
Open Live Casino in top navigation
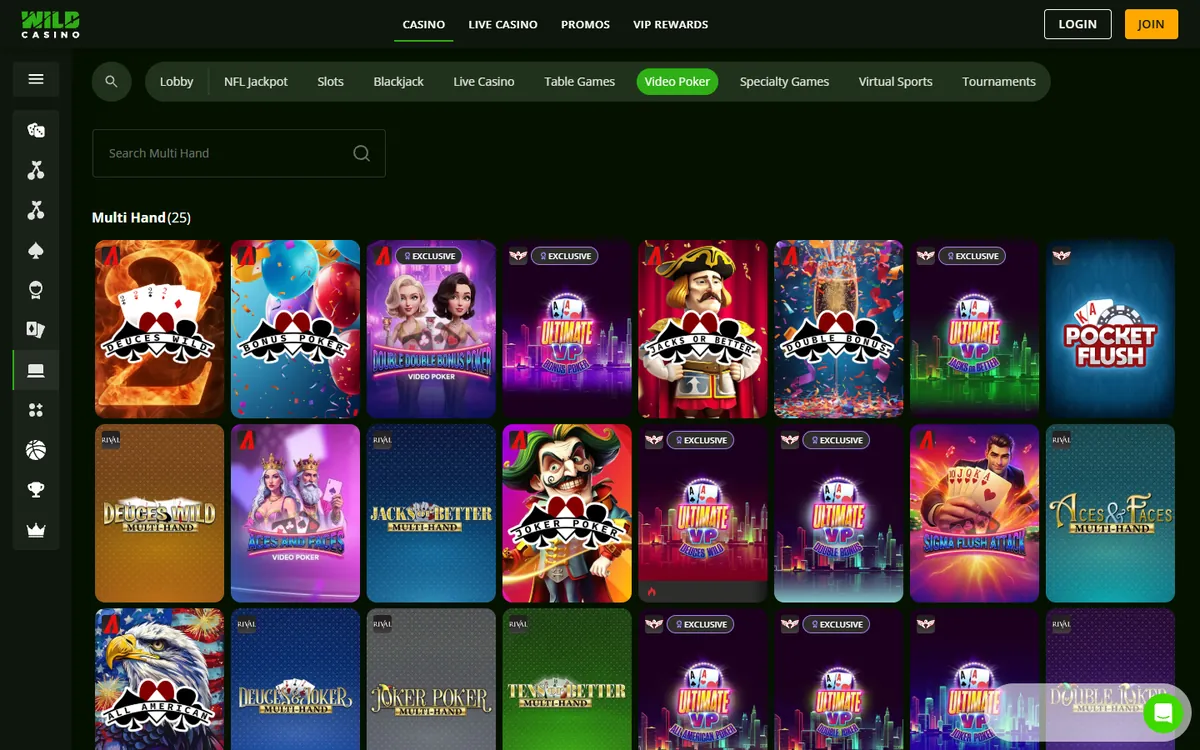click(503, 24)
